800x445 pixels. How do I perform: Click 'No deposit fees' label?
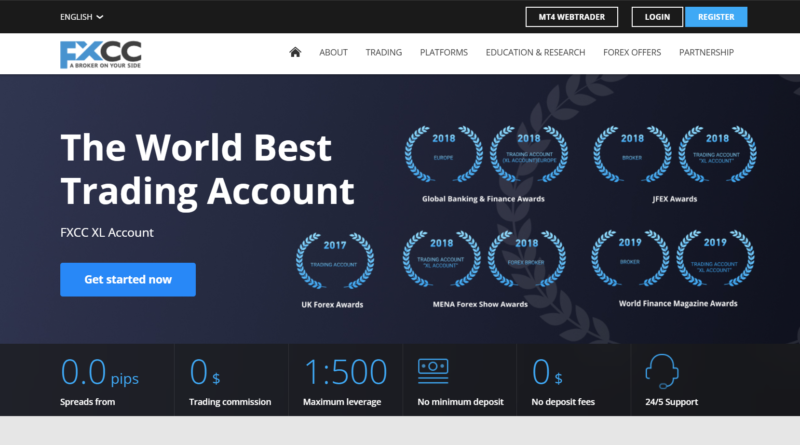(x=563, y=402)
